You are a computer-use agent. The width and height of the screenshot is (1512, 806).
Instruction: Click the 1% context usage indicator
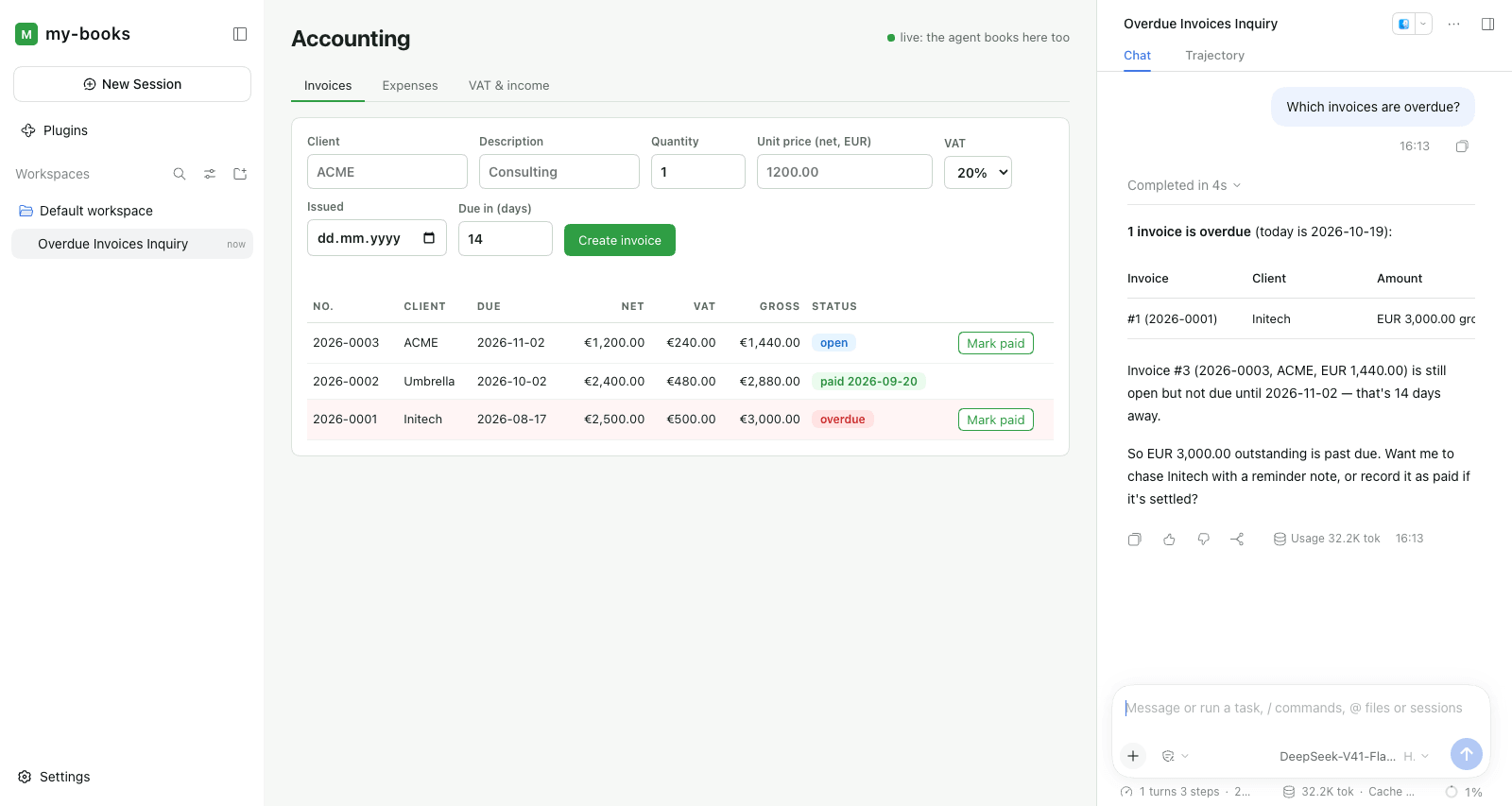(x=1464, y=792)
